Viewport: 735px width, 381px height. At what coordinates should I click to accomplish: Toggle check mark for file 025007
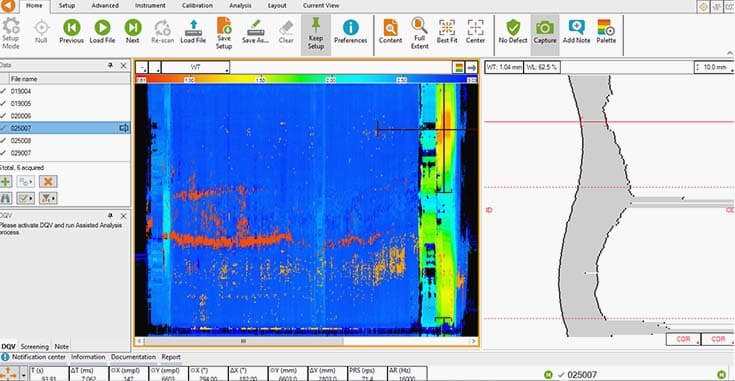click(x=3, y=128)
